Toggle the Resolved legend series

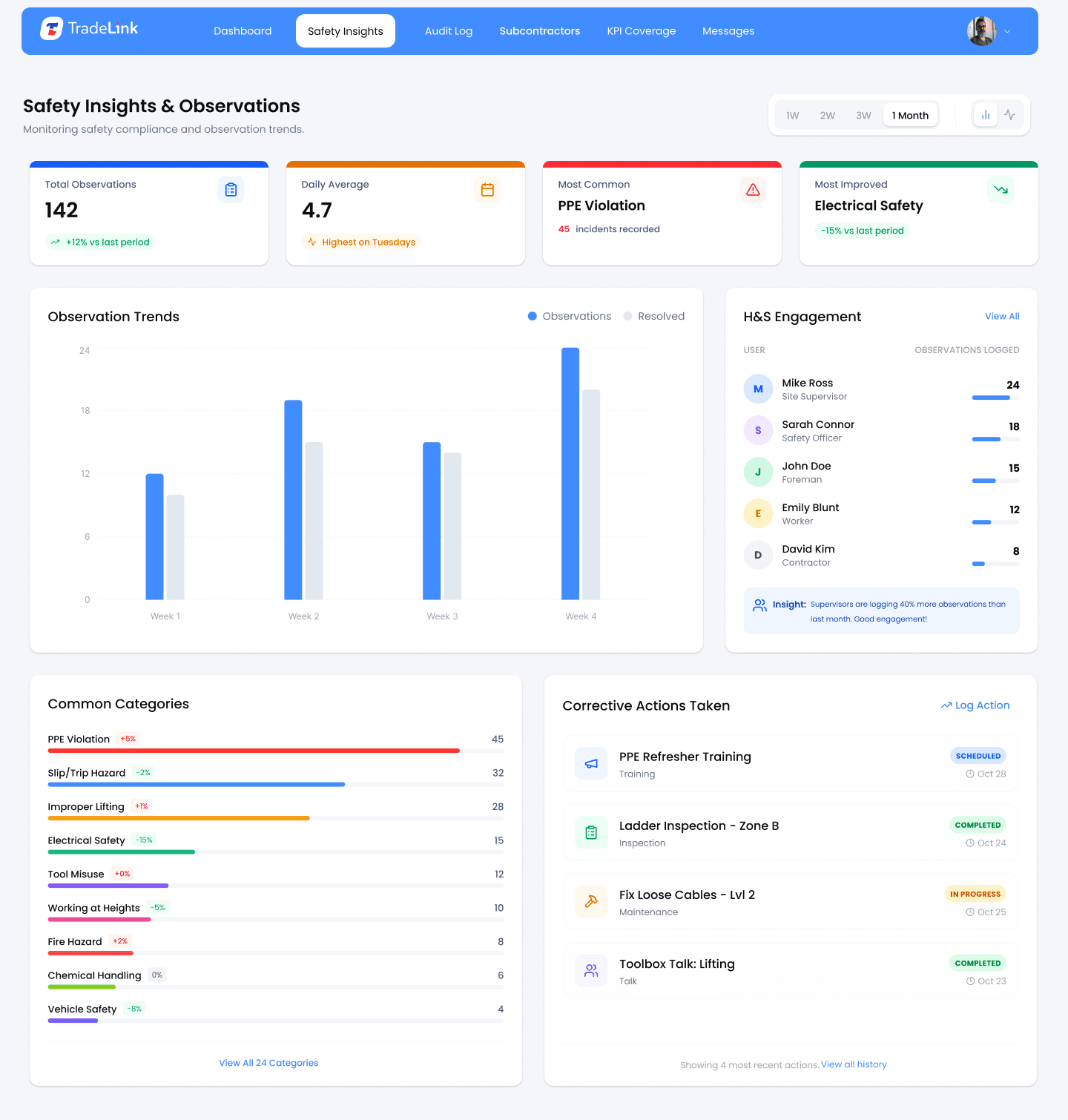click(x=654, y=316)
